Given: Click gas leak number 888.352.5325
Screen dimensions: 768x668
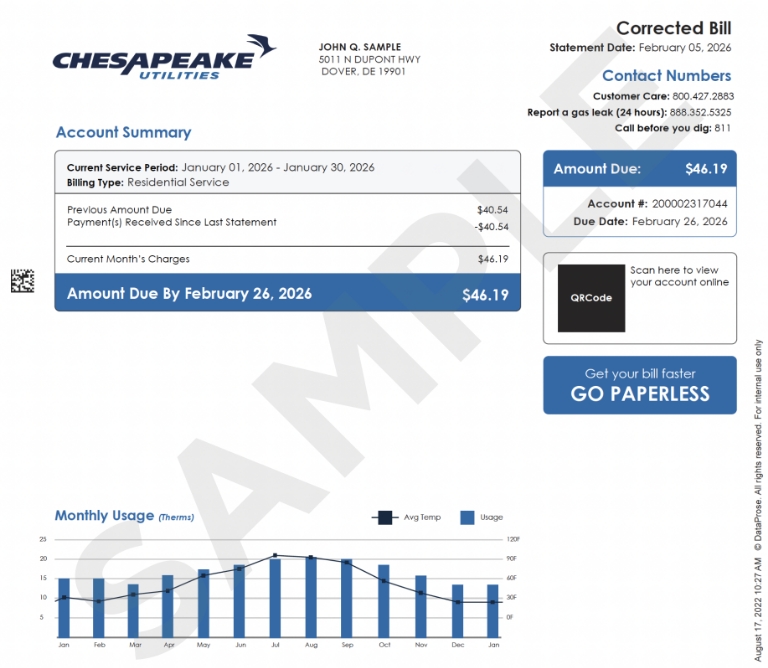Looking at the screenshot, I should point(700,112).
